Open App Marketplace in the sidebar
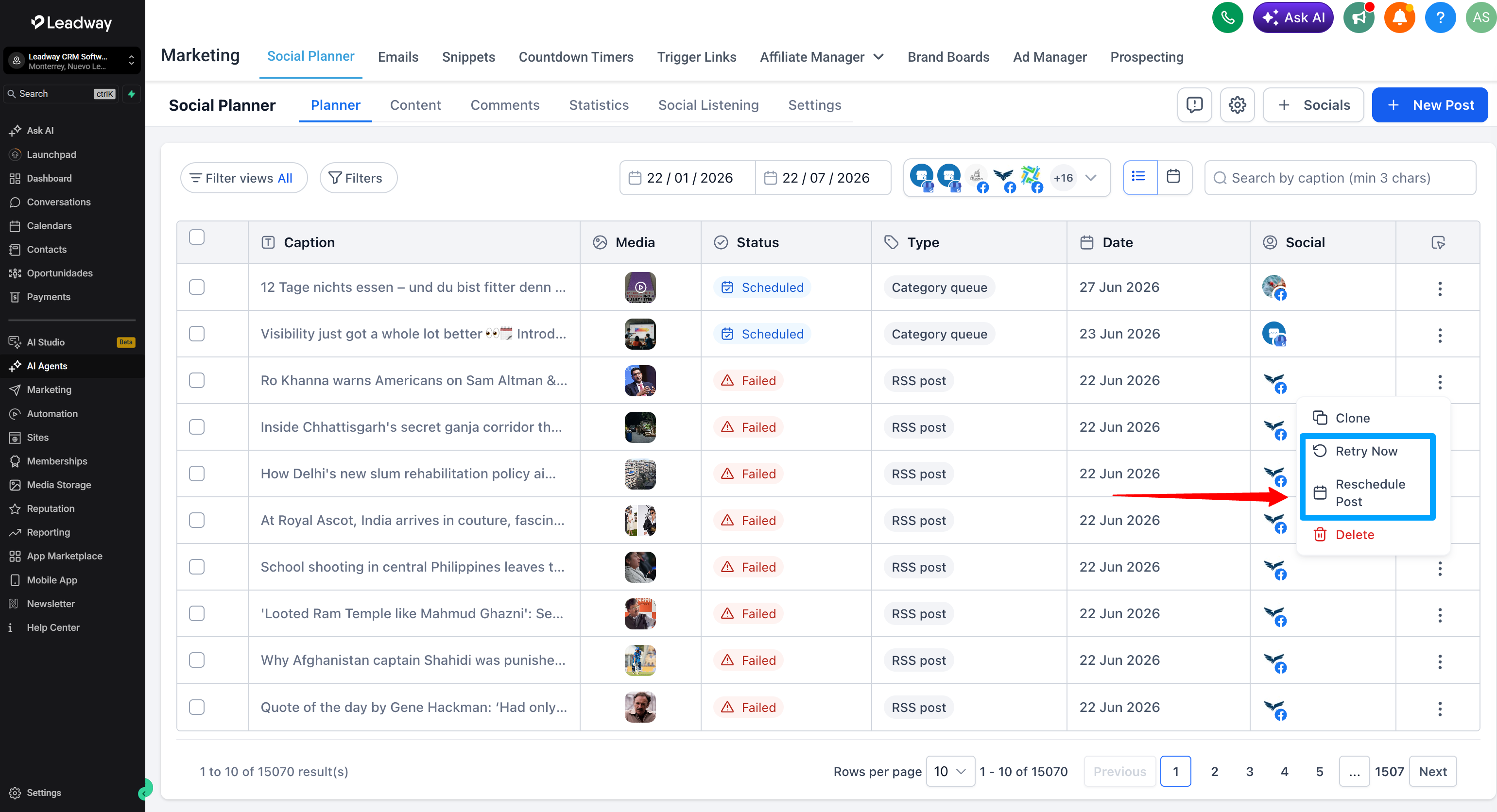Viewport: 1497px width, 812px height. click(x=64, y=556)
